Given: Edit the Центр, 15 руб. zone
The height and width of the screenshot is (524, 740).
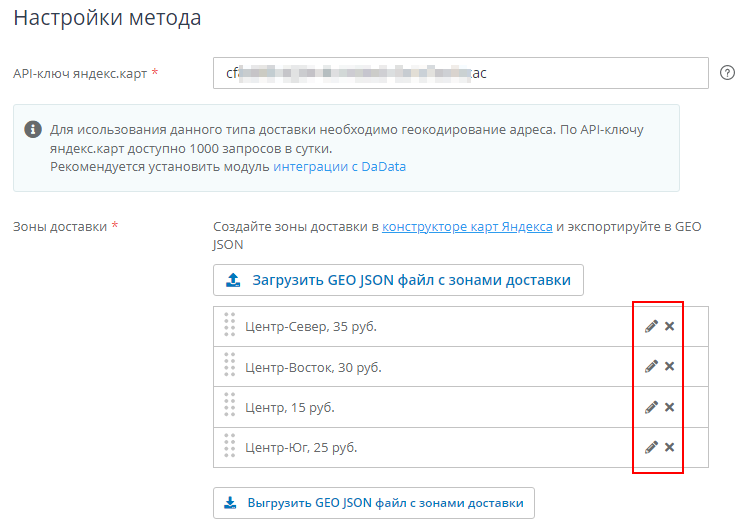Looking at the screenshot, I should tap(651, 407).
